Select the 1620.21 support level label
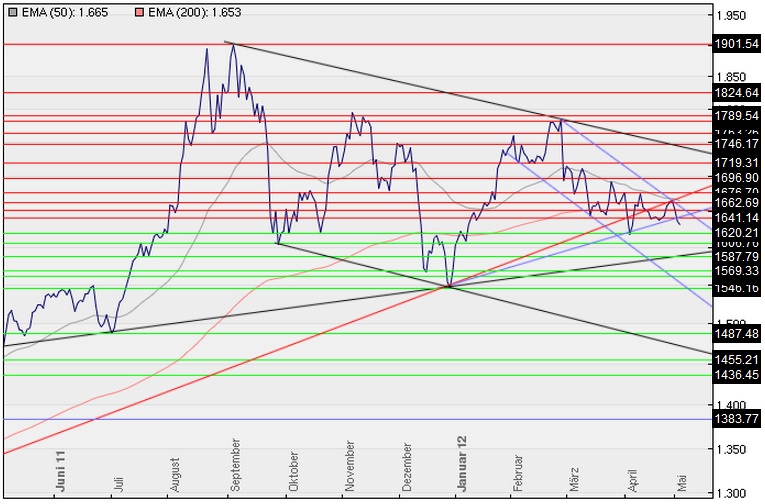 point(737,232)
